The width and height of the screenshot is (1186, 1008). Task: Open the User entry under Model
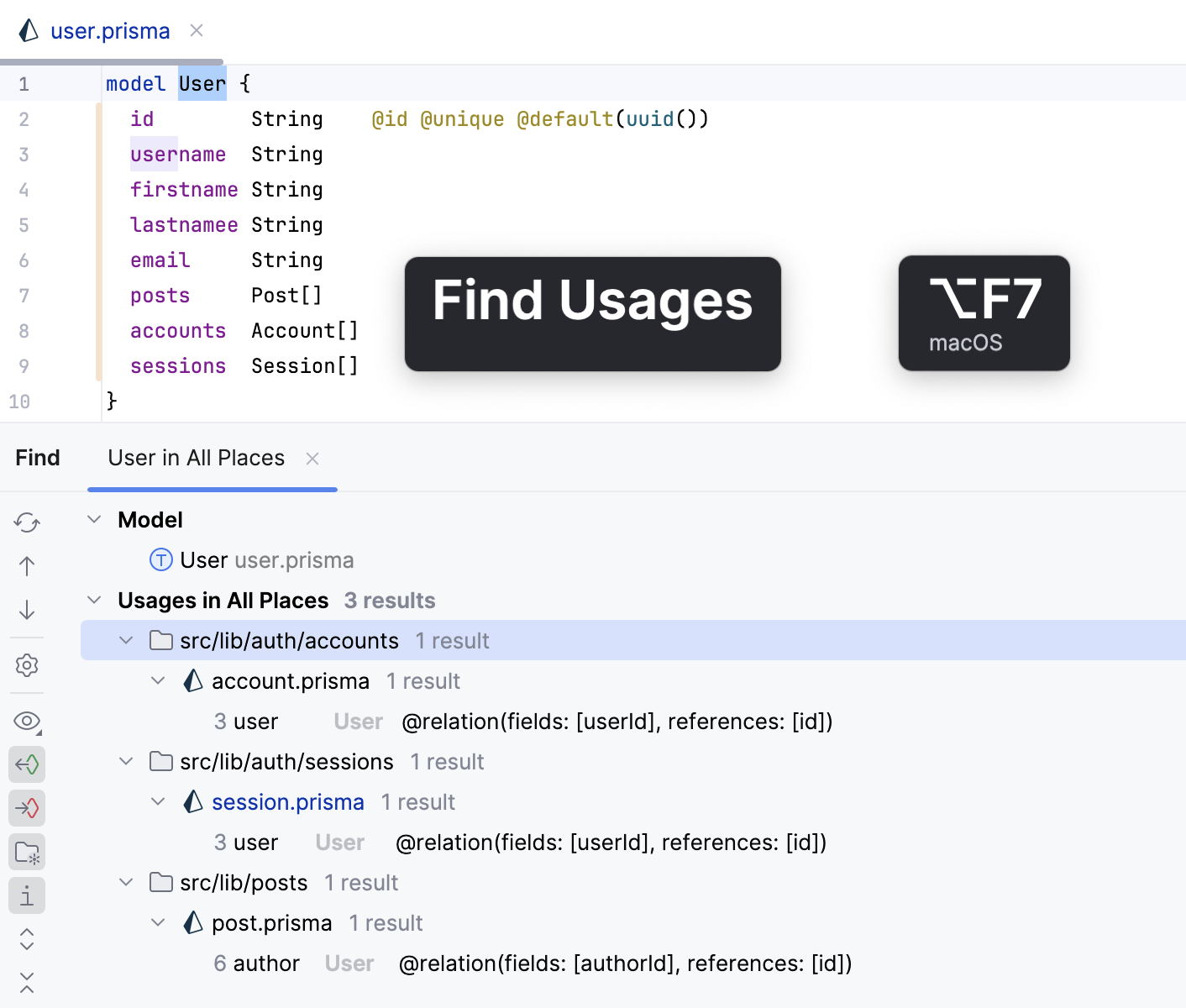[x=204, y=559]
